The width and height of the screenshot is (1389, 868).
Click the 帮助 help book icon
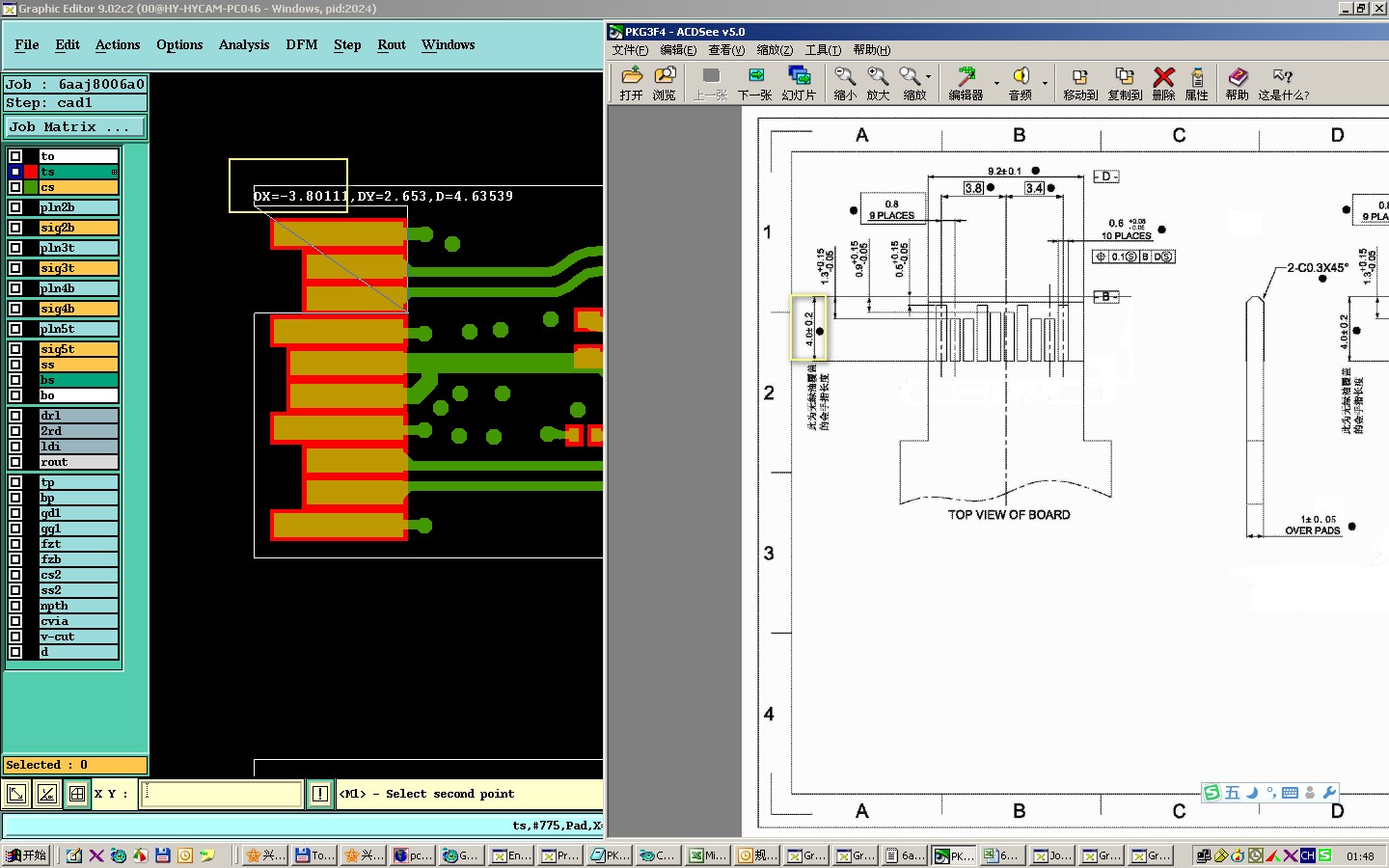click(x=1238, y=77)
